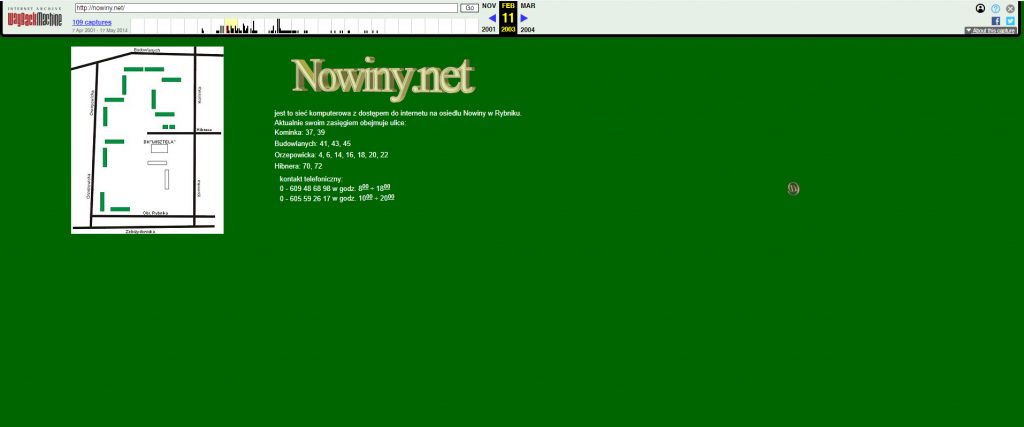
Task: Click the Orzepowicka address list line
Action: [x=331, y=155]
